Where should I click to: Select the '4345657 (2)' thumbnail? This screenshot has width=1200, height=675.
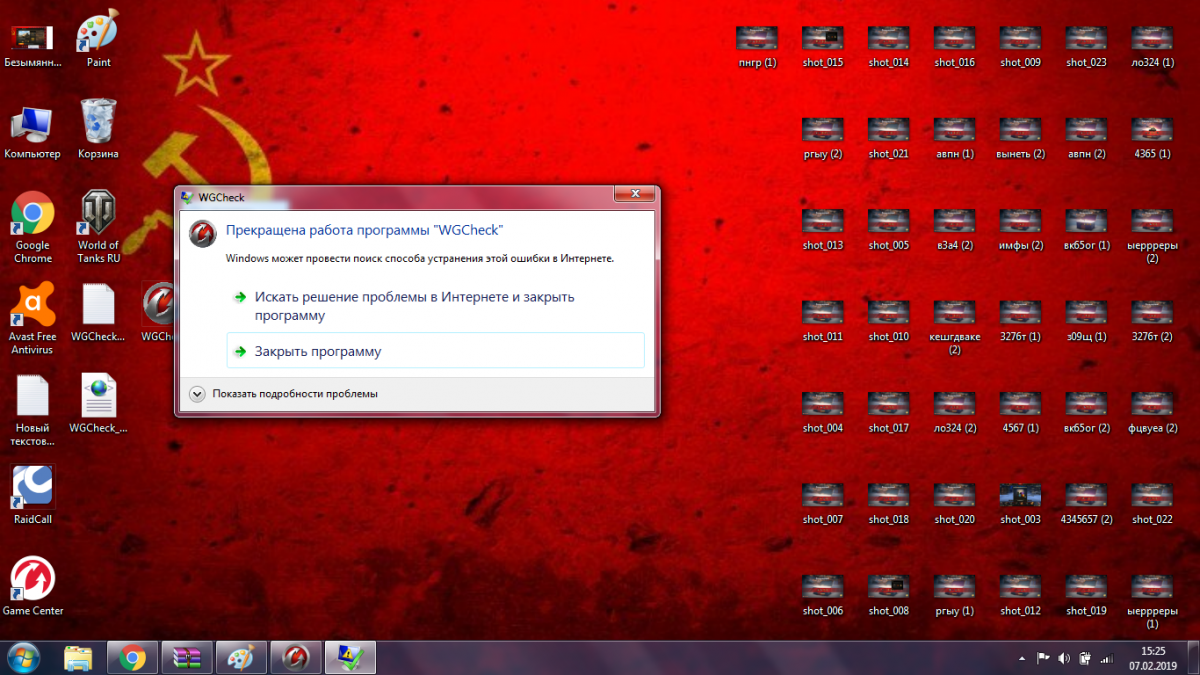tap(1086, 505)
